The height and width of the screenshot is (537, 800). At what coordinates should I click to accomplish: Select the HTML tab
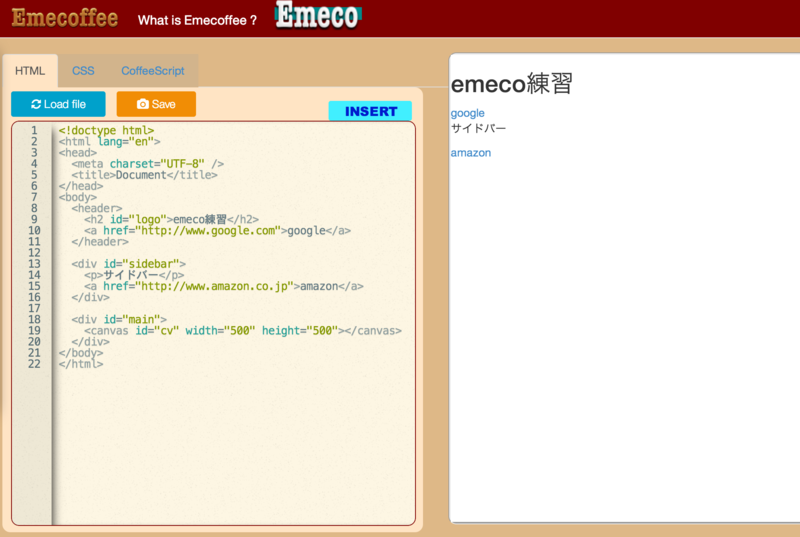(30, 71)
